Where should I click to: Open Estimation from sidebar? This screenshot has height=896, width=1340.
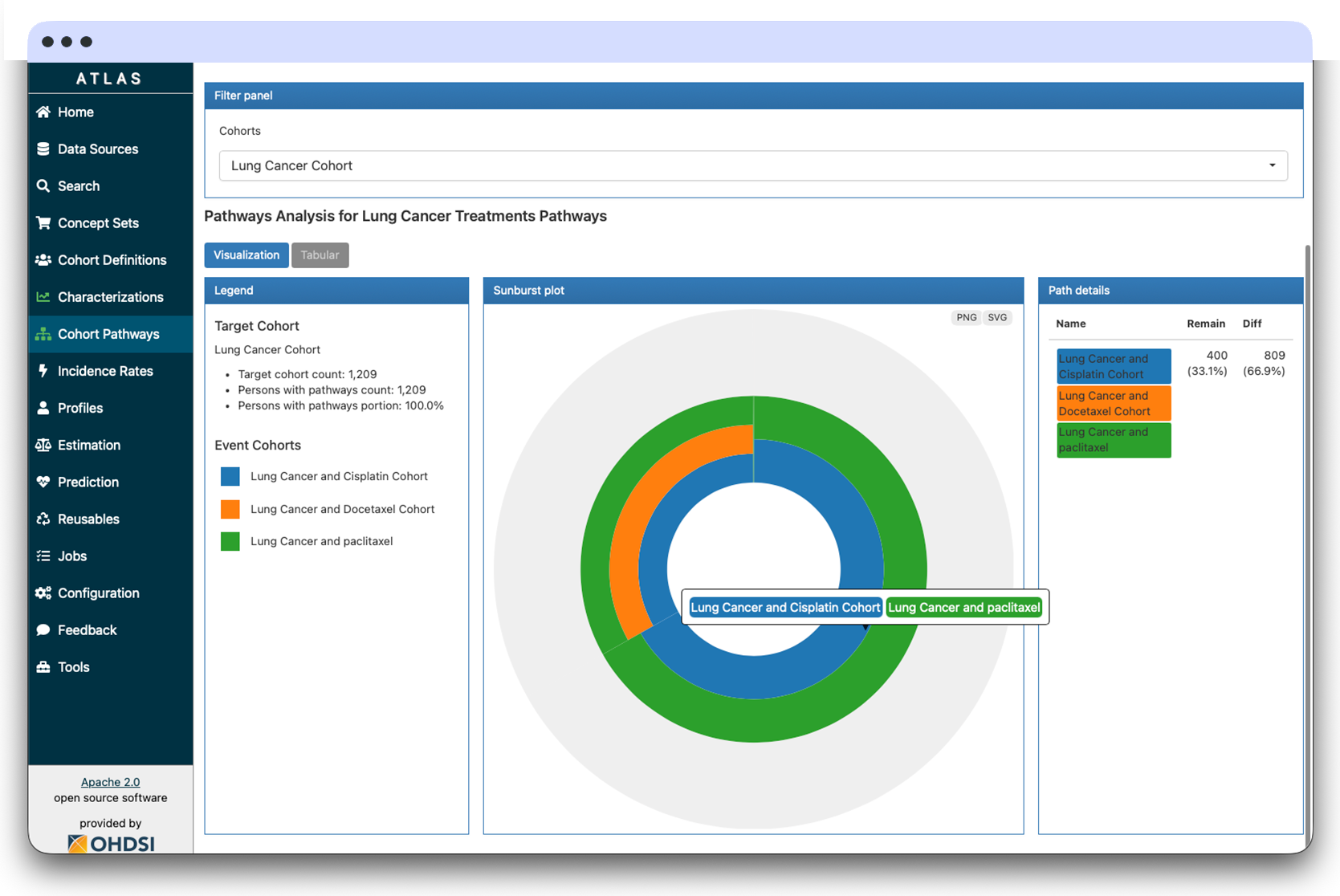(x=111, y=444)
